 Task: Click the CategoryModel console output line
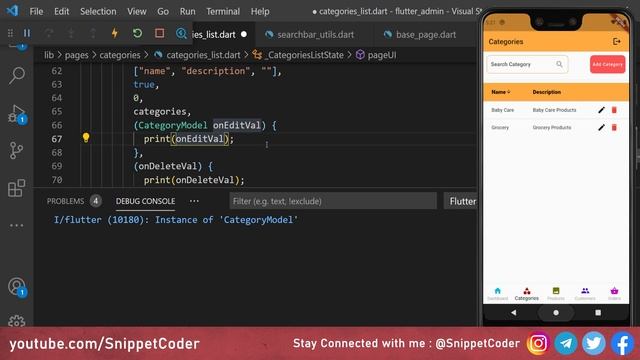(176, 220)
